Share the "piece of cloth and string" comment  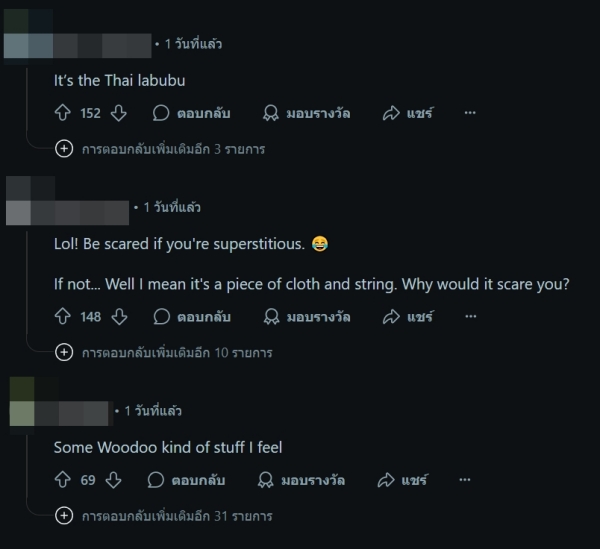pyautogui.click(x=408, y=317)
